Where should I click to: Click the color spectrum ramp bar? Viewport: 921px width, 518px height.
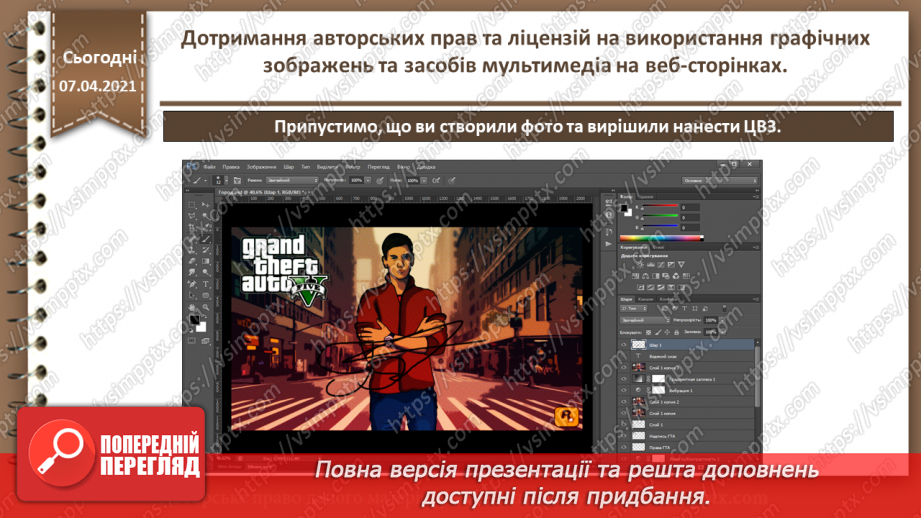[x=661, y=238]
